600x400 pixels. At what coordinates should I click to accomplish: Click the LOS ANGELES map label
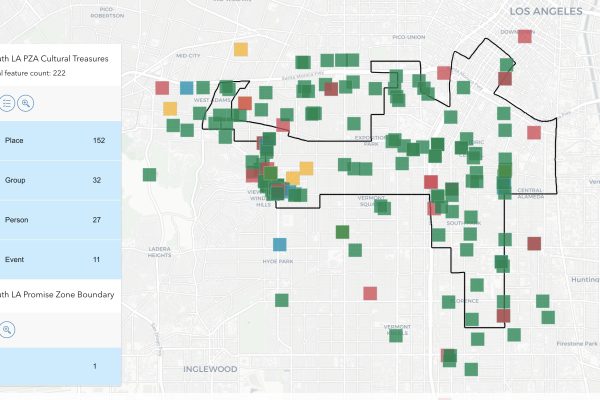click(x=546, y=11)
